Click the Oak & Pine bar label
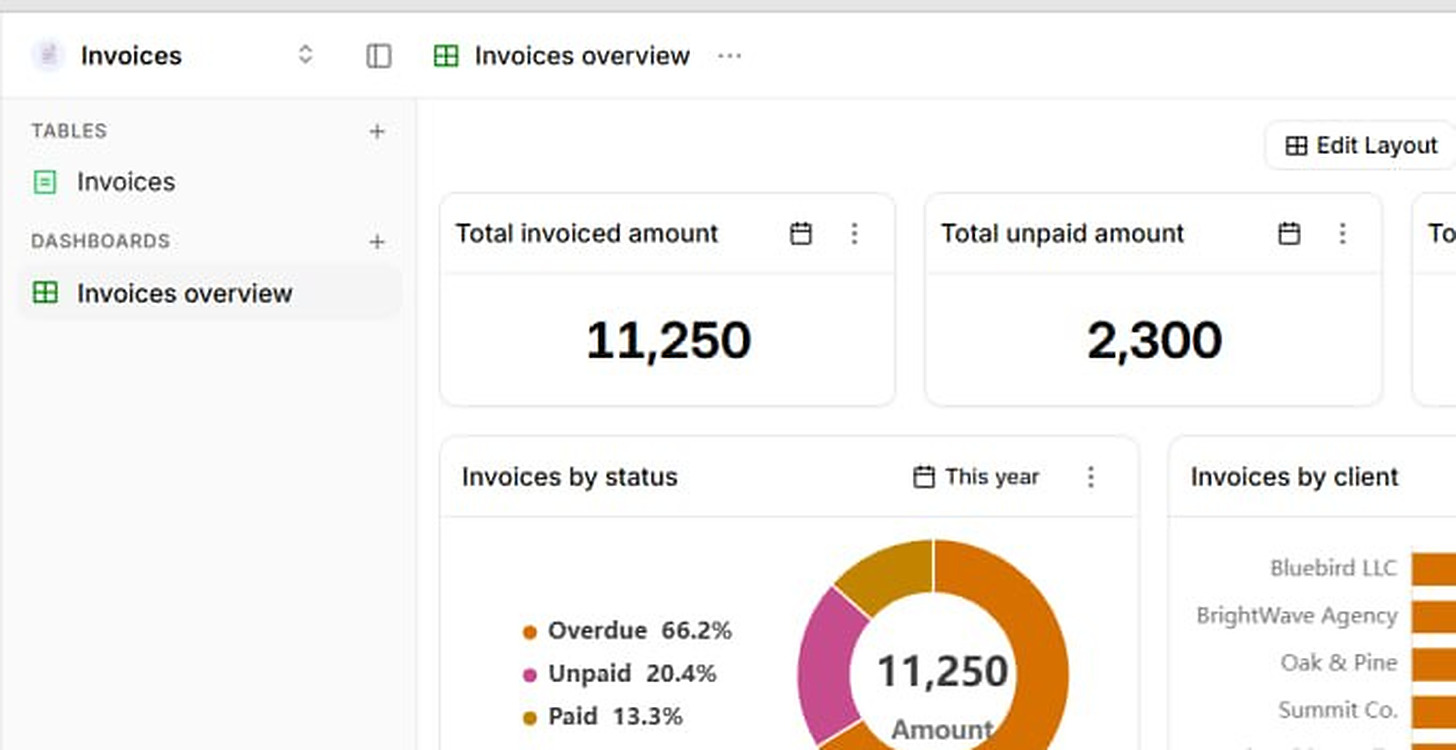Screen dimensions: 1456x750 [x=1339, y=663]
